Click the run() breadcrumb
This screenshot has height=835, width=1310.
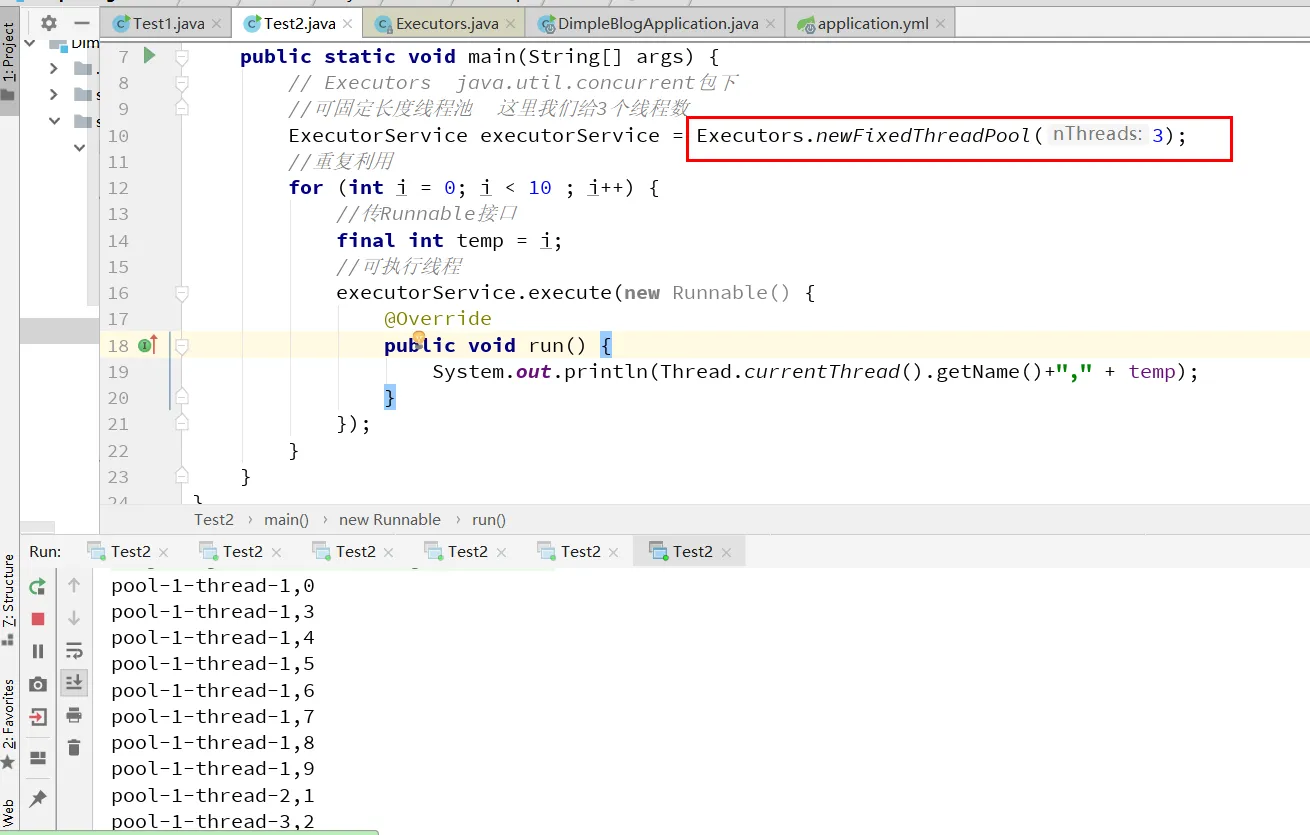click(x=489, y=519)
